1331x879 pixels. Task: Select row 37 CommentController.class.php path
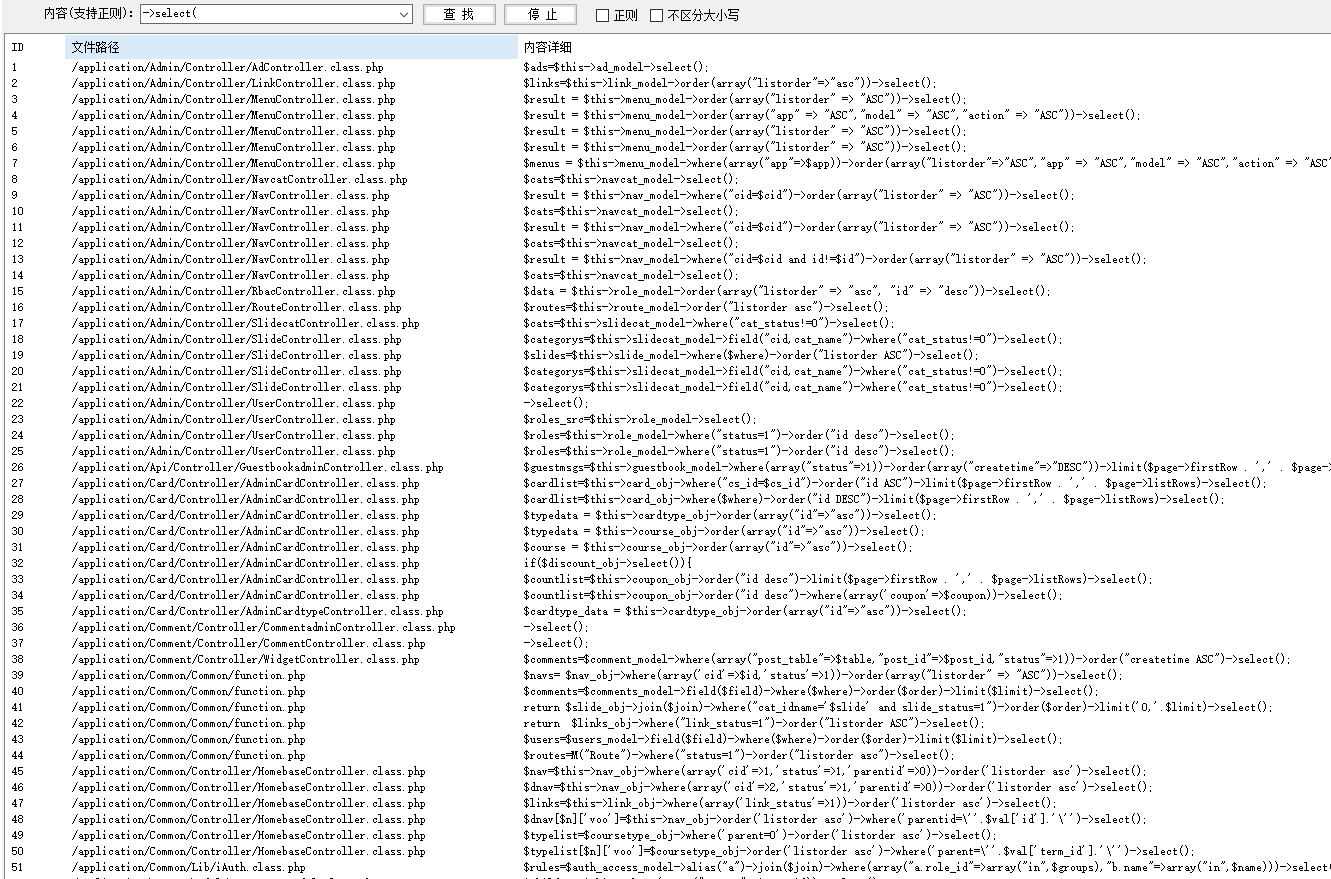click(x=248, y=643)
